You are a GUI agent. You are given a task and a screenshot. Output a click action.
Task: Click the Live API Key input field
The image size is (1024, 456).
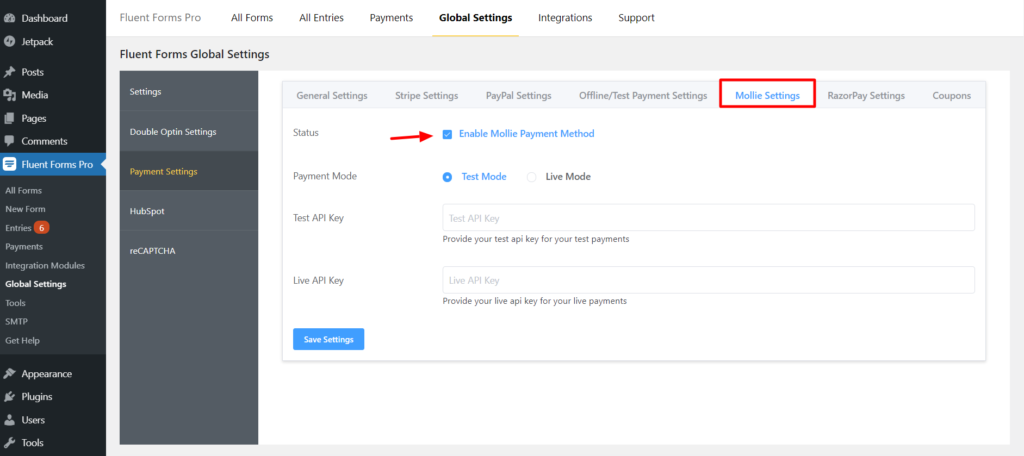708,280
